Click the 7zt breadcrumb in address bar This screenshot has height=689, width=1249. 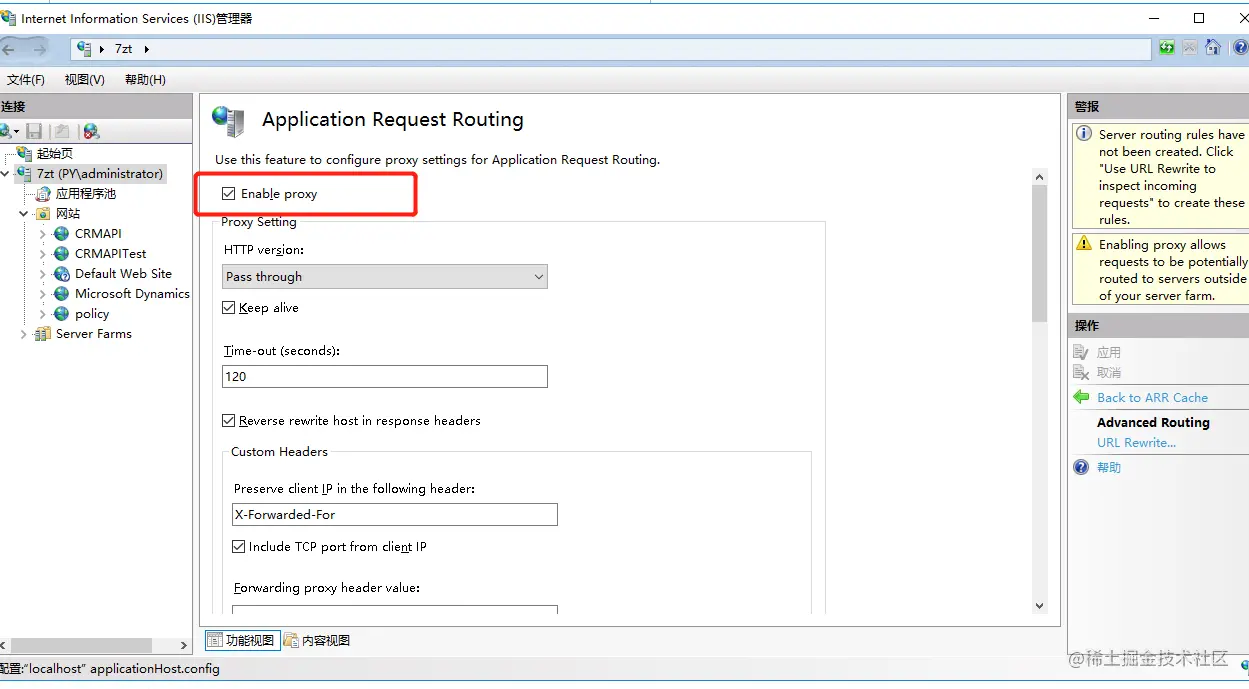tap(123, 48)
